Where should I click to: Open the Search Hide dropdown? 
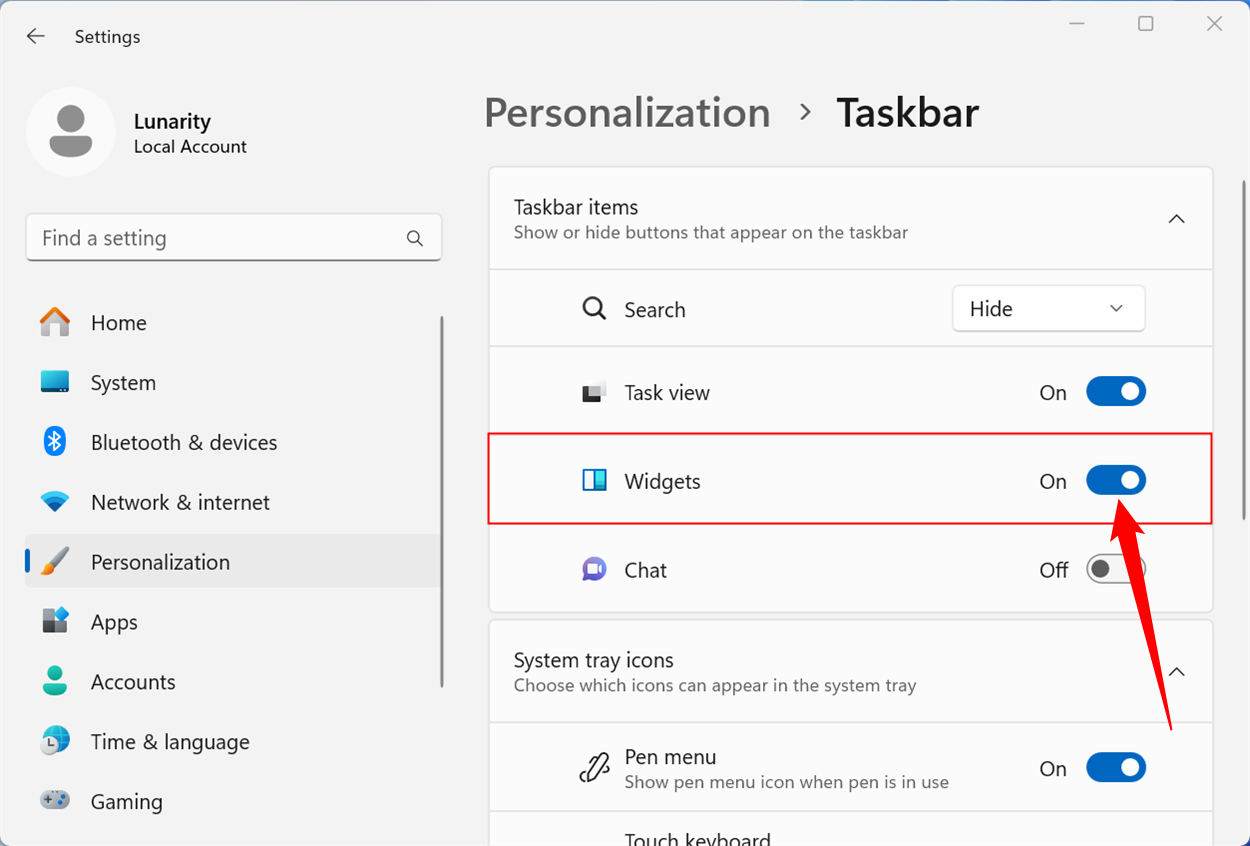click(1048, 309)
